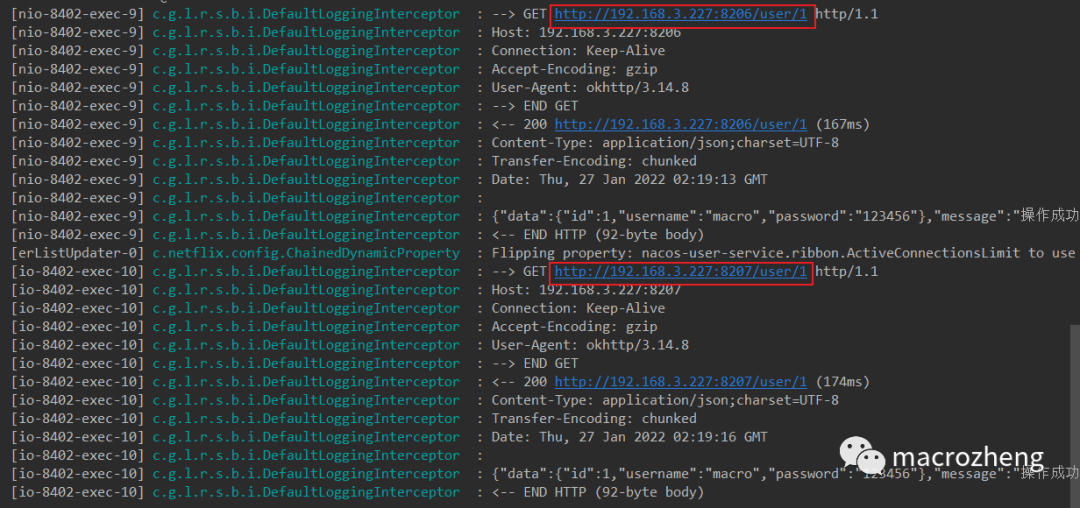Click the date line ending 02:19:16 GMT
1080x508 pixels.
(x=629, y=436)
